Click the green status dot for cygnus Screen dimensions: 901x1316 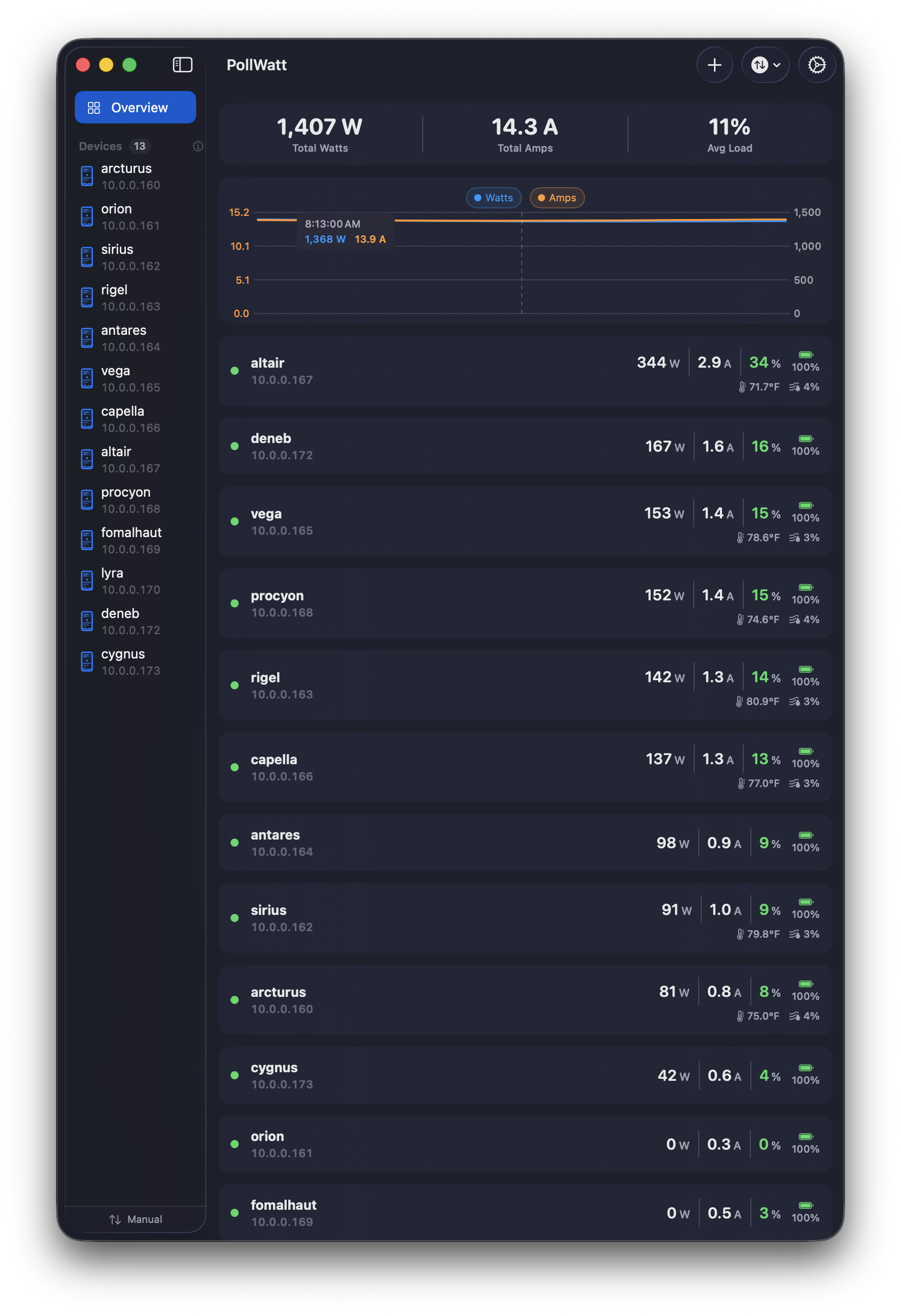point(235,1075)
